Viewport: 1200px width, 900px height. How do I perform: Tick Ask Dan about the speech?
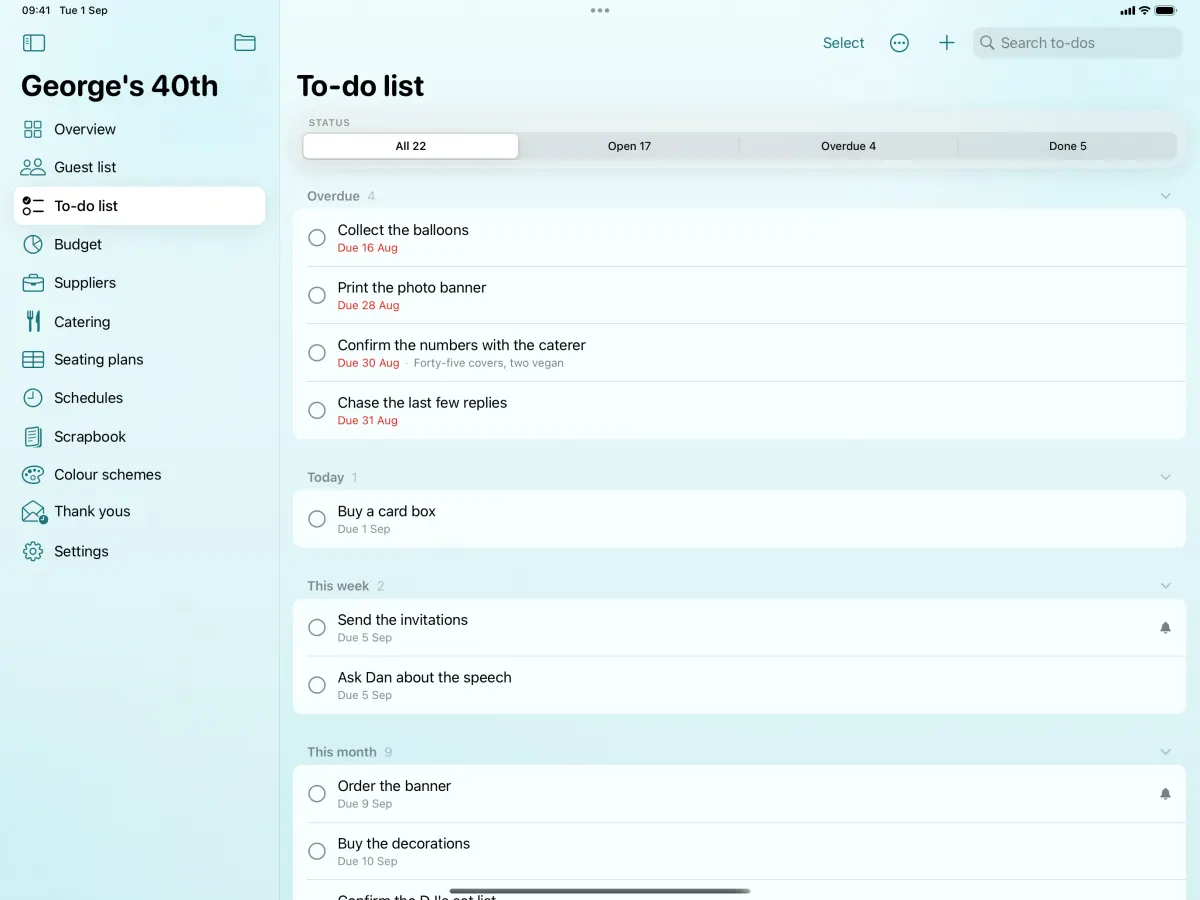point(317,685)
